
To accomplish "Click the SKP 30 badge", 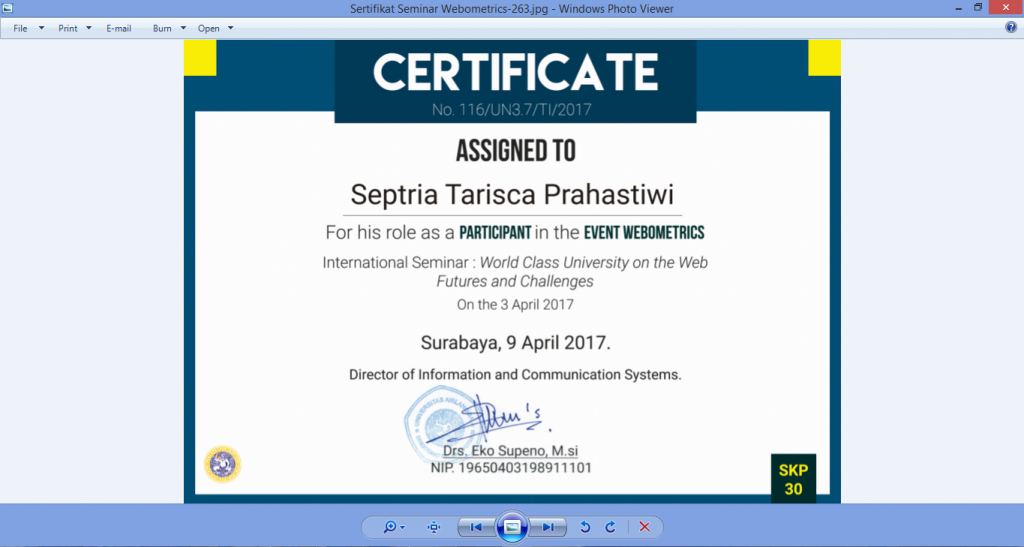I will pyautogui.click(x=793, y=479).
